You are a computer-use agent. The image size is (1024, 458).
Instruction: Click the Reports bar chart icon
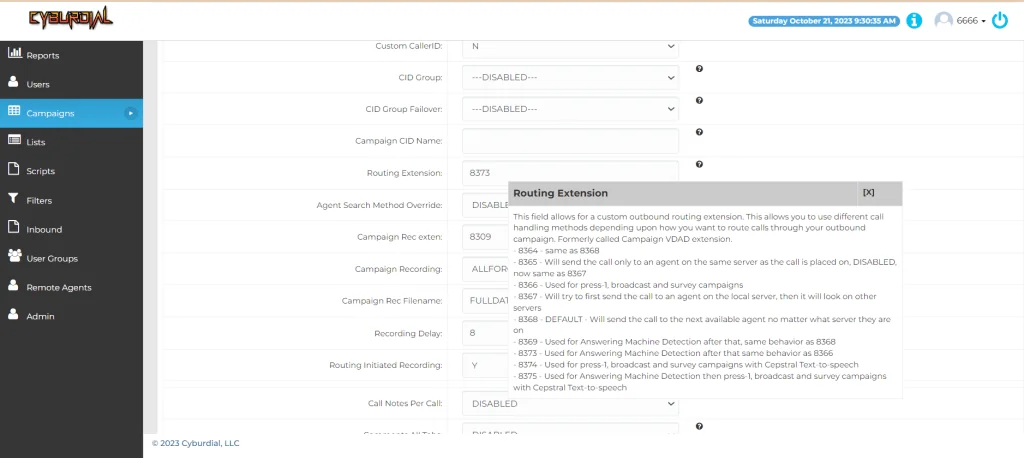coord(14,53)
